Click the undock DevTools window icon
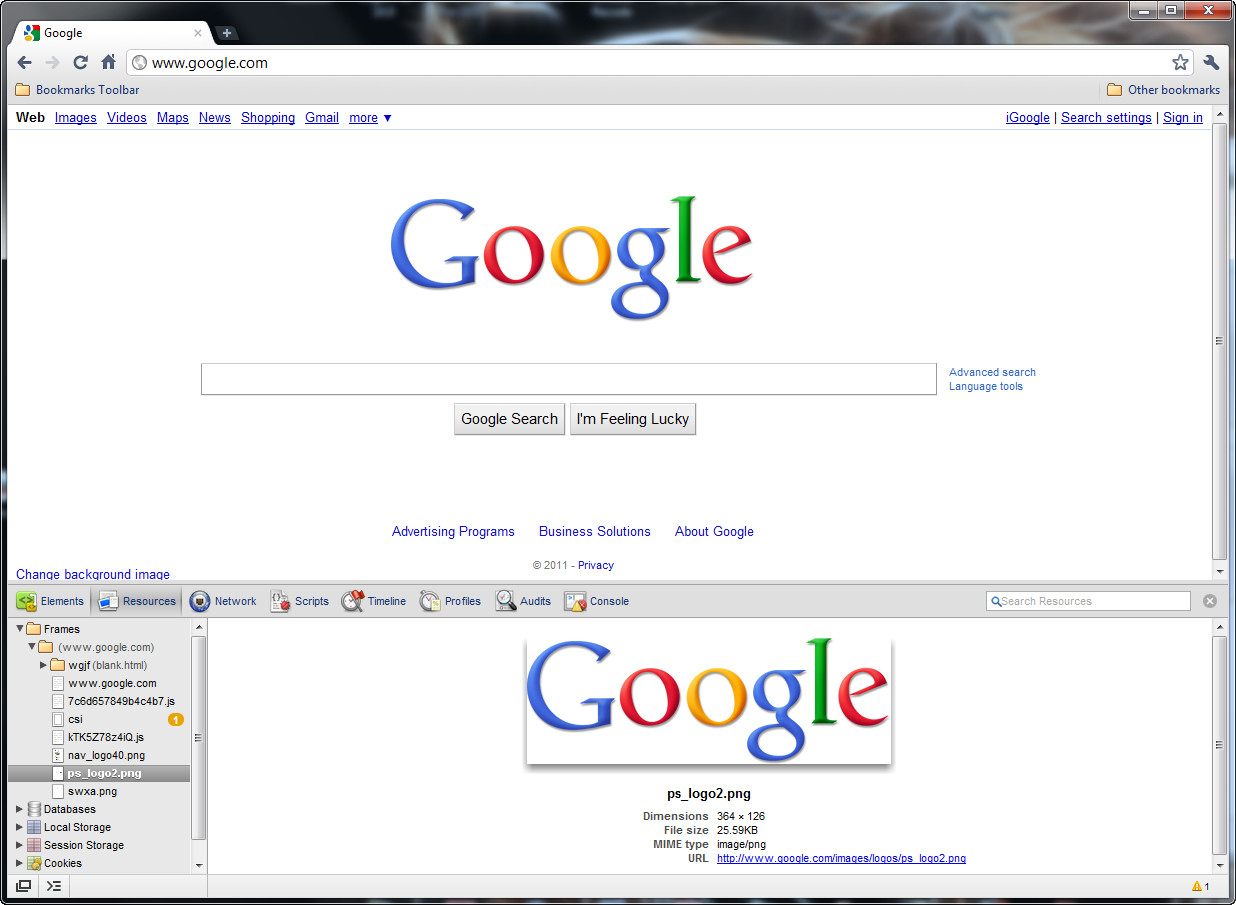 (24, 886)
